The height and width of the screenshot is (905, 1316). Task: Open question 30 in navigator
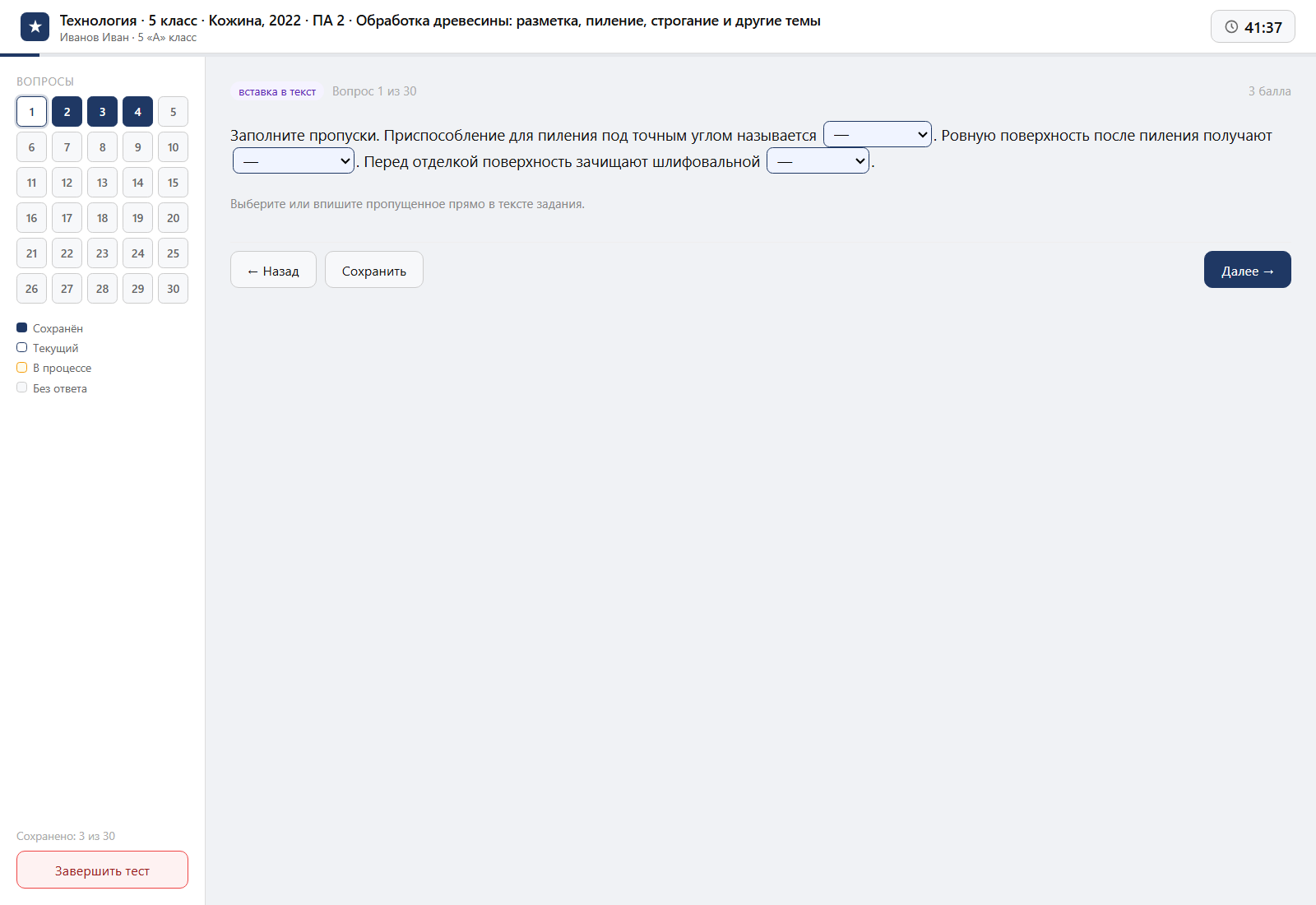click(x=173, y=289)
